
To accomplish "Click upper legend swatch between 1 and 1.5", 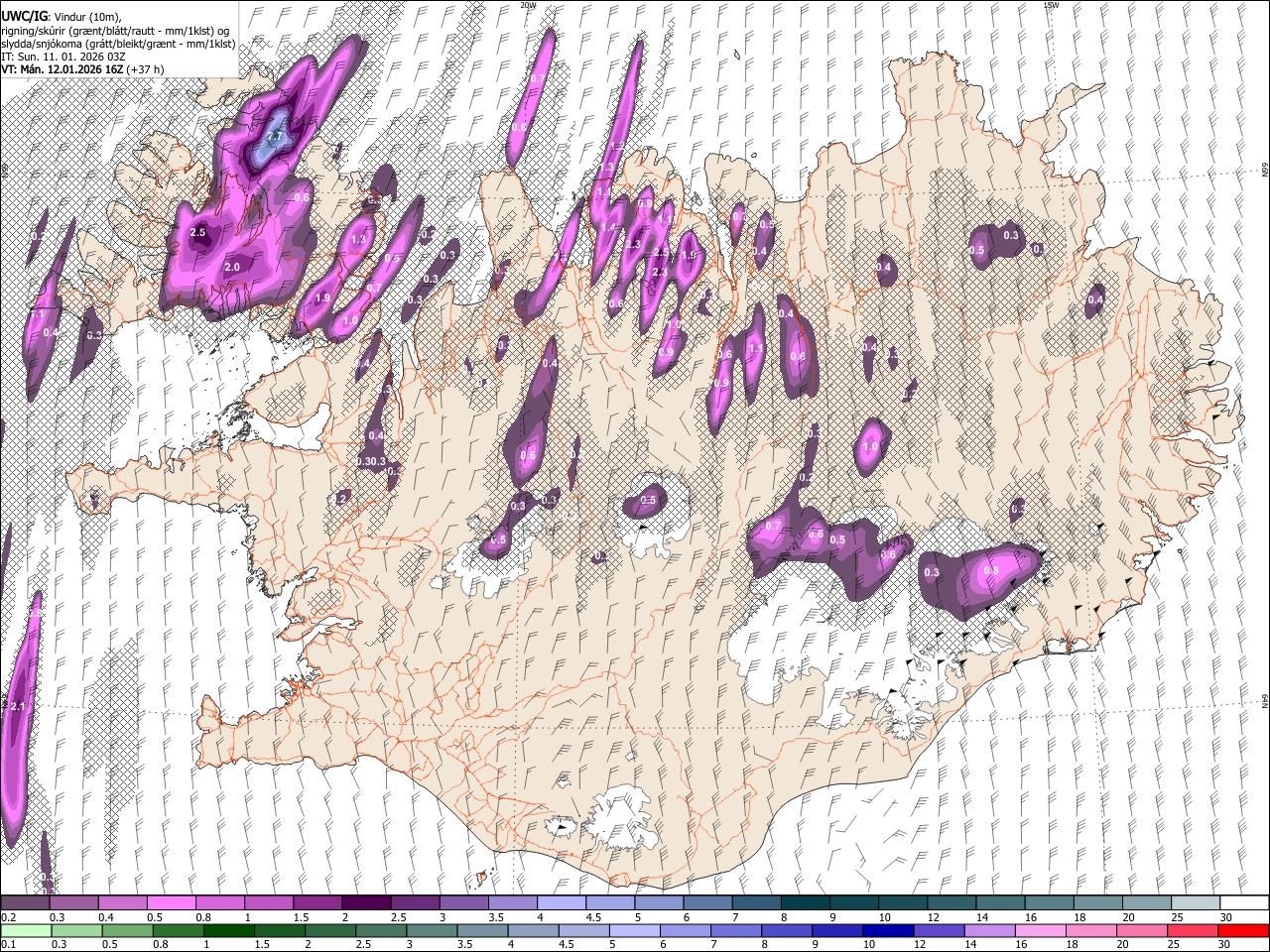I will pos(268,903).
